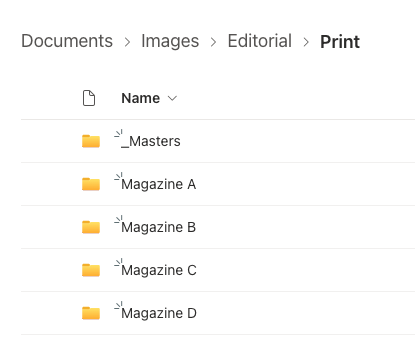Screen dimensions: 415x360
Task: Select the current Print breadcrumb
Action: coord(340,42)
